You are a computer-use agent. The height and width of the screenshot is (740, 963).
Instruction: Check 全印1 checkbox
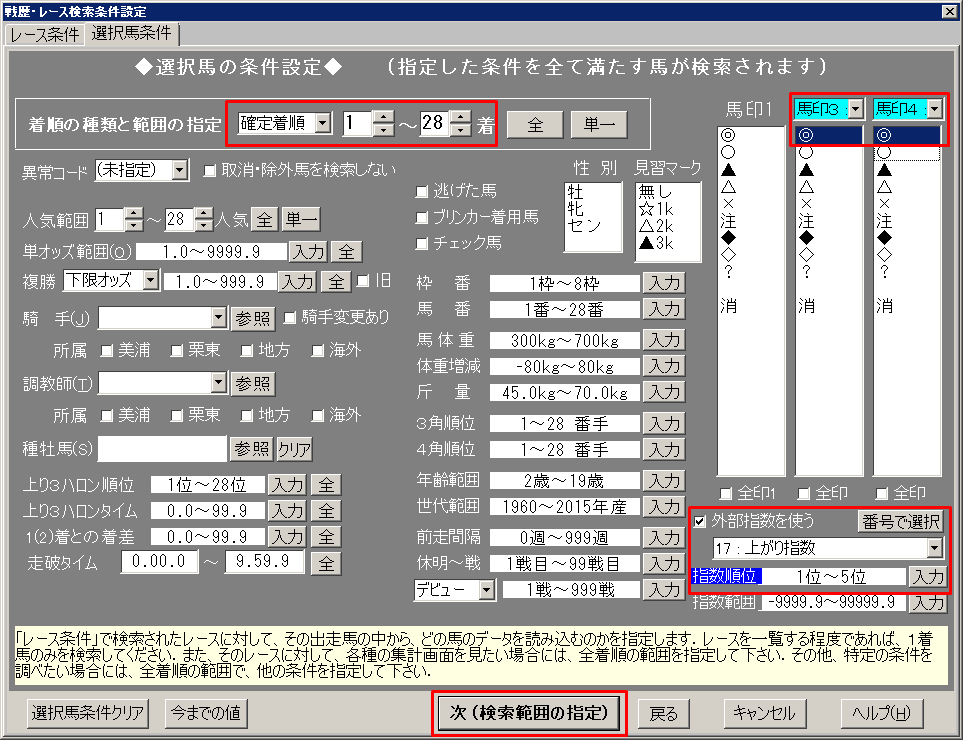725,493
